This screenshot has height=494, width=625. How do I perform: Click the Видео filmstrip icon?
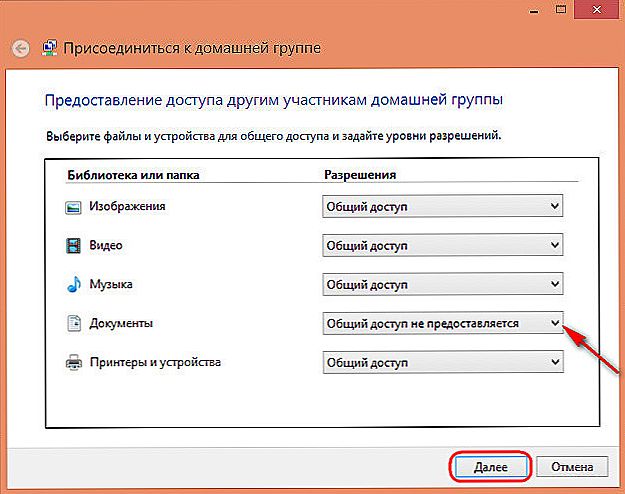point(73,246)
